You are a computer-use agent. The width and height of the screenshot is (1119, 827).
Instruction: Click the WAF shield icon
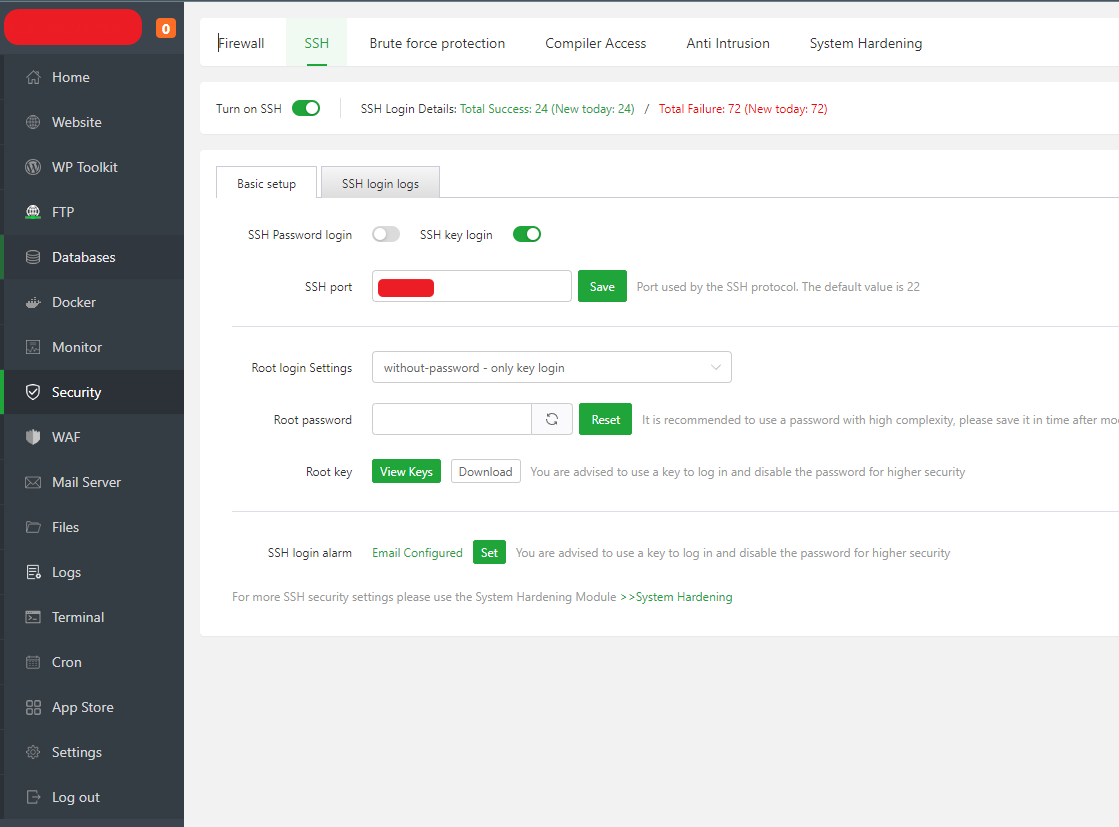tap(33, 437)
